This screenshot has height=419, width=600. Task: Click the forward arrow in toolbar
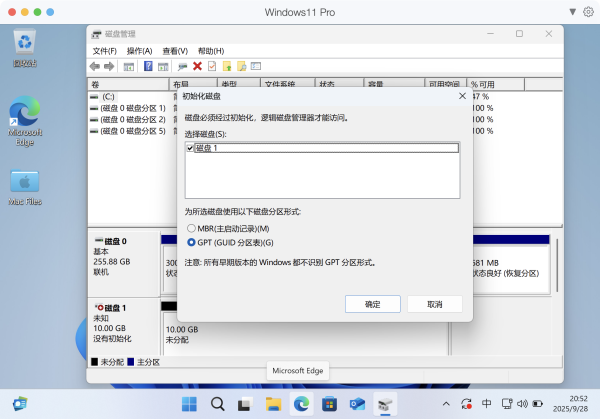[108, 66]
